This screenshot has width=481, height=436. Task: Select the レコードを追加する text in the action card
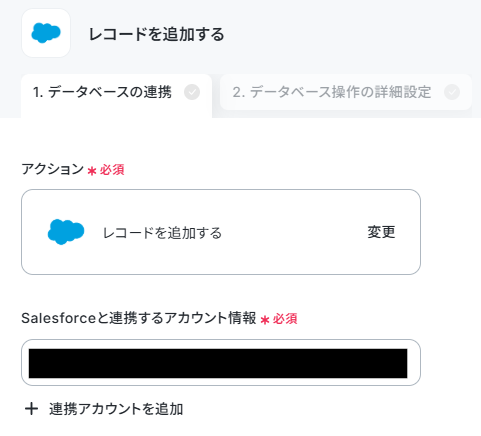[162, 233]
